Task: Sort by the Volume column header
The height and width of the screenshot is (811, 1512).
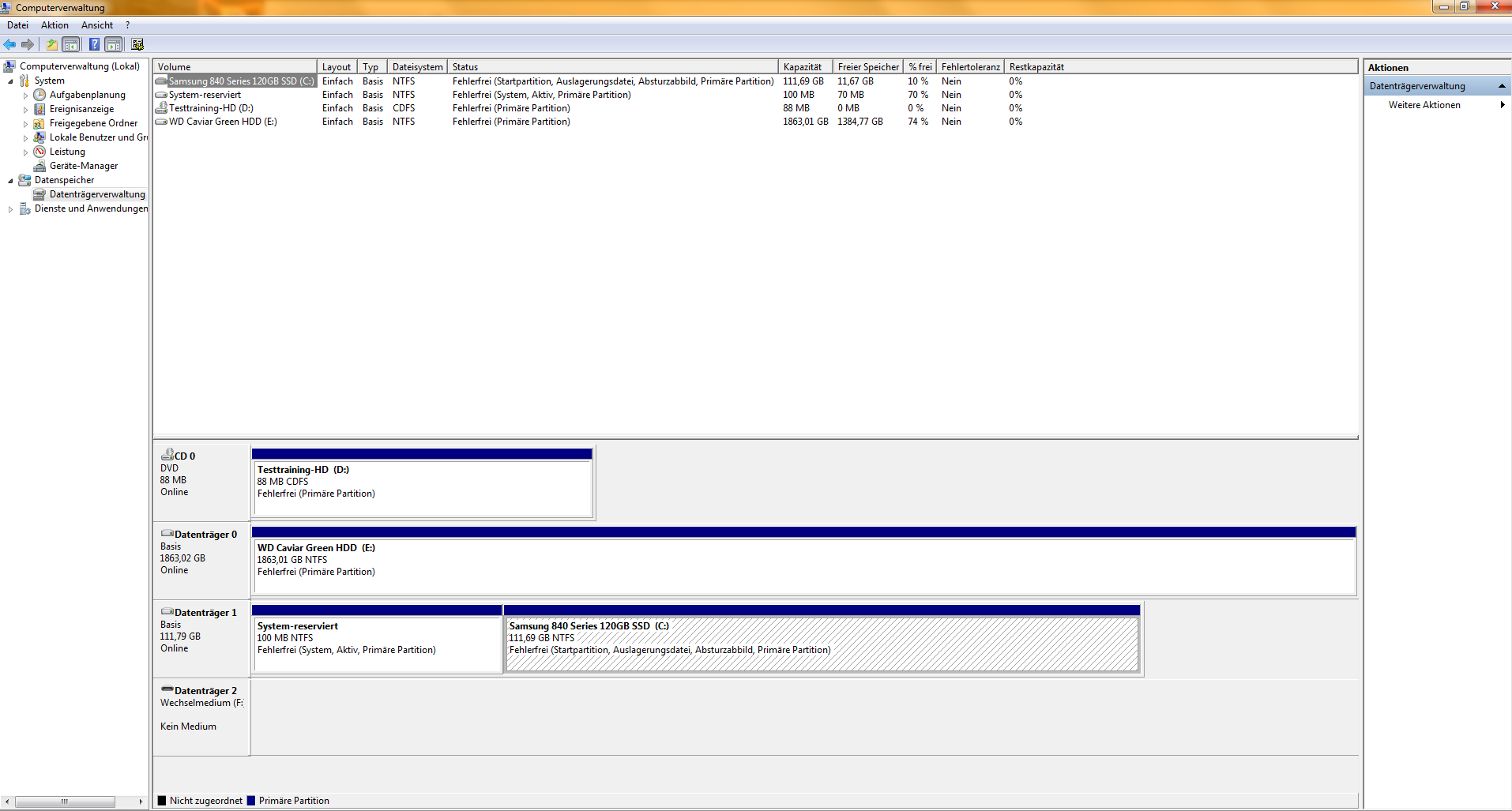Action: (235, 67)
